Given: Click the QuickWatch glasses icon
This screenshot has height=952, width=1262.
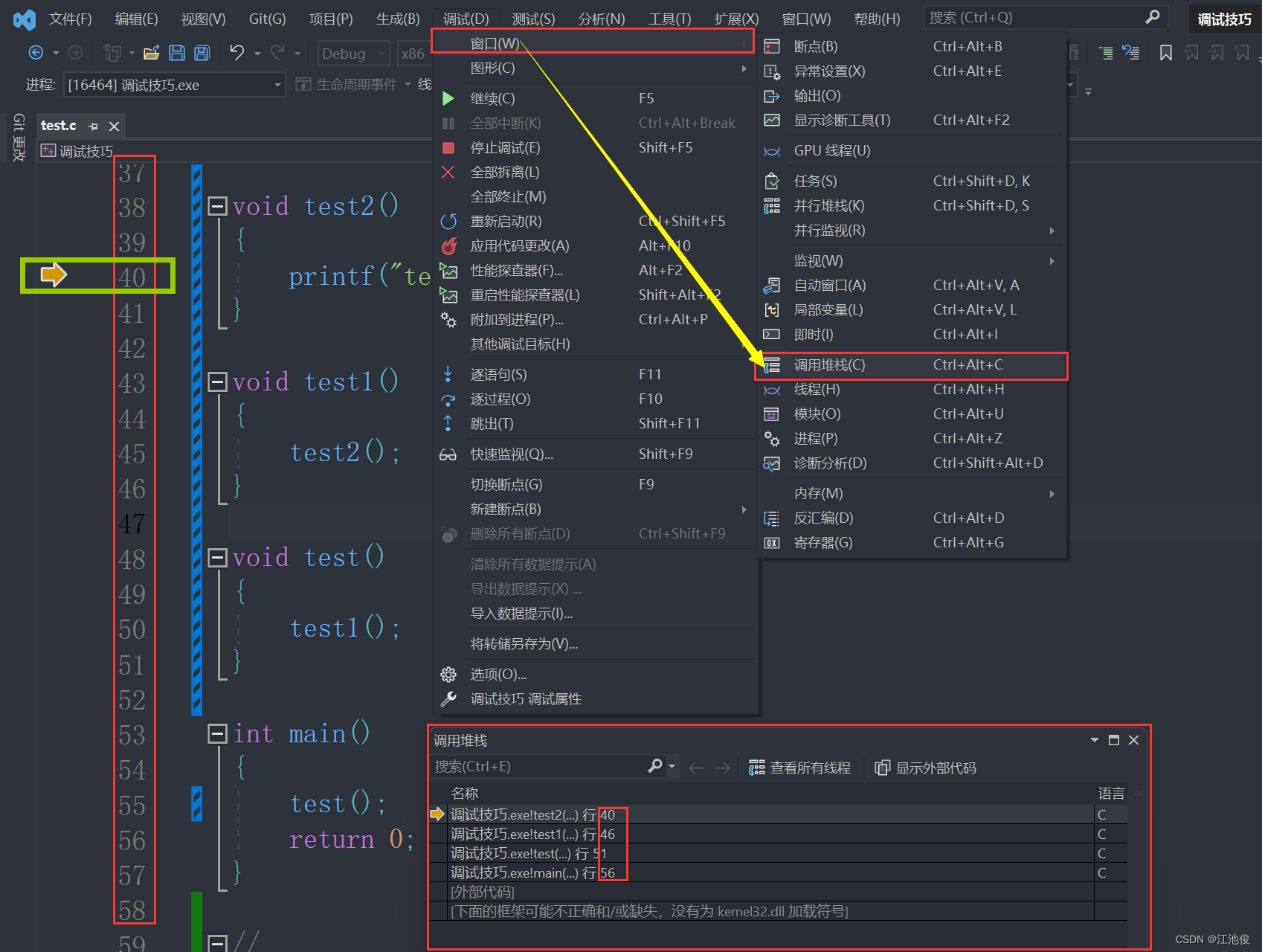Looking at the screenshot, I should [x=448, y=454].
